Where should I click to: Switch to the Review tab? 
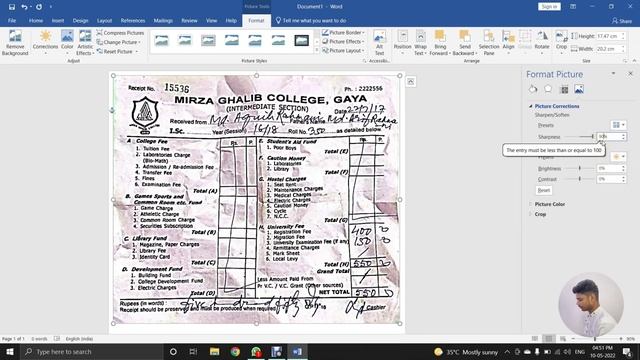[x=189, y=20]
